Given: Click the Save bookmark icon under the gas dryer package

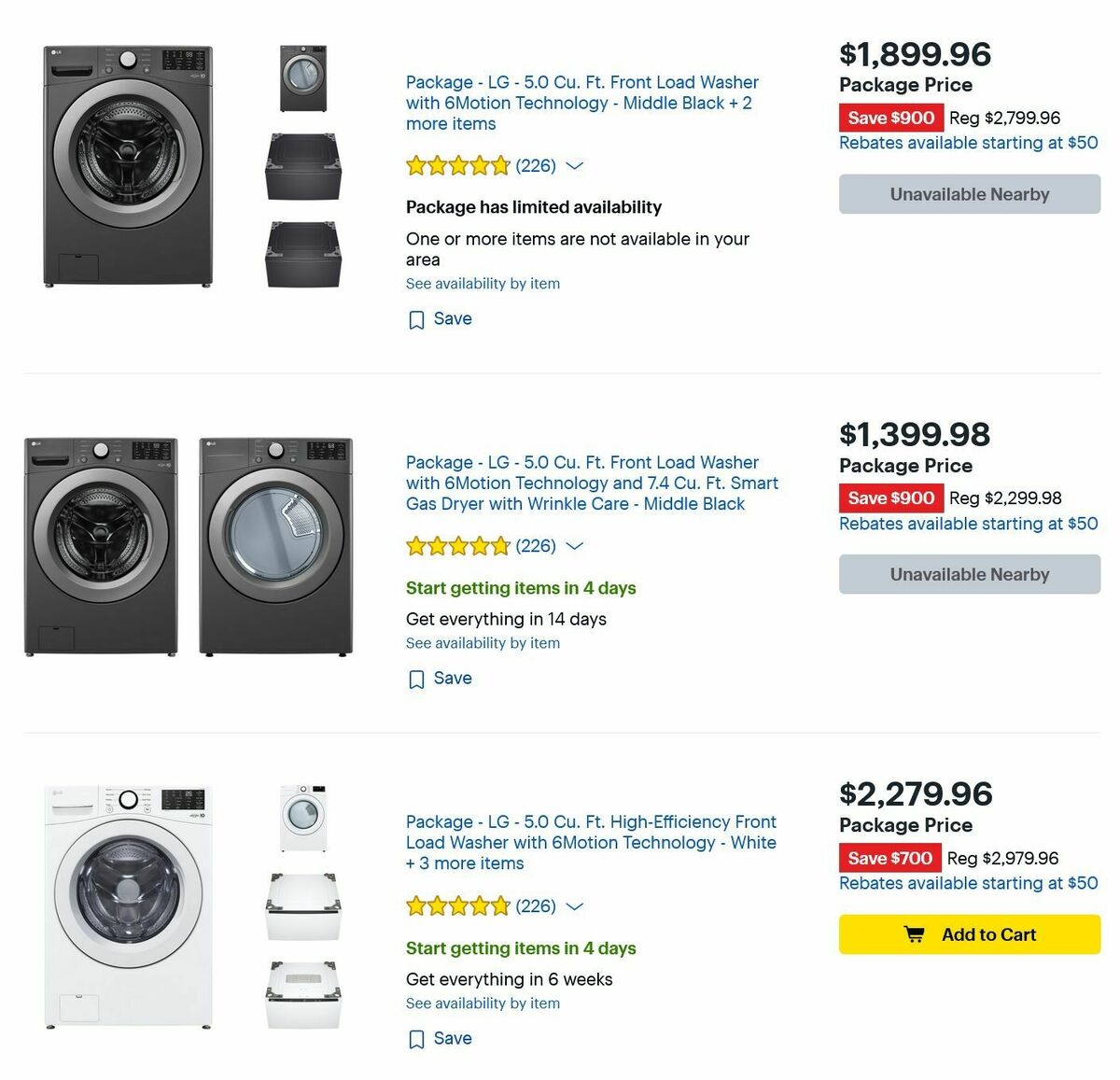Looking at the screenshot, I should pos(417,679).
